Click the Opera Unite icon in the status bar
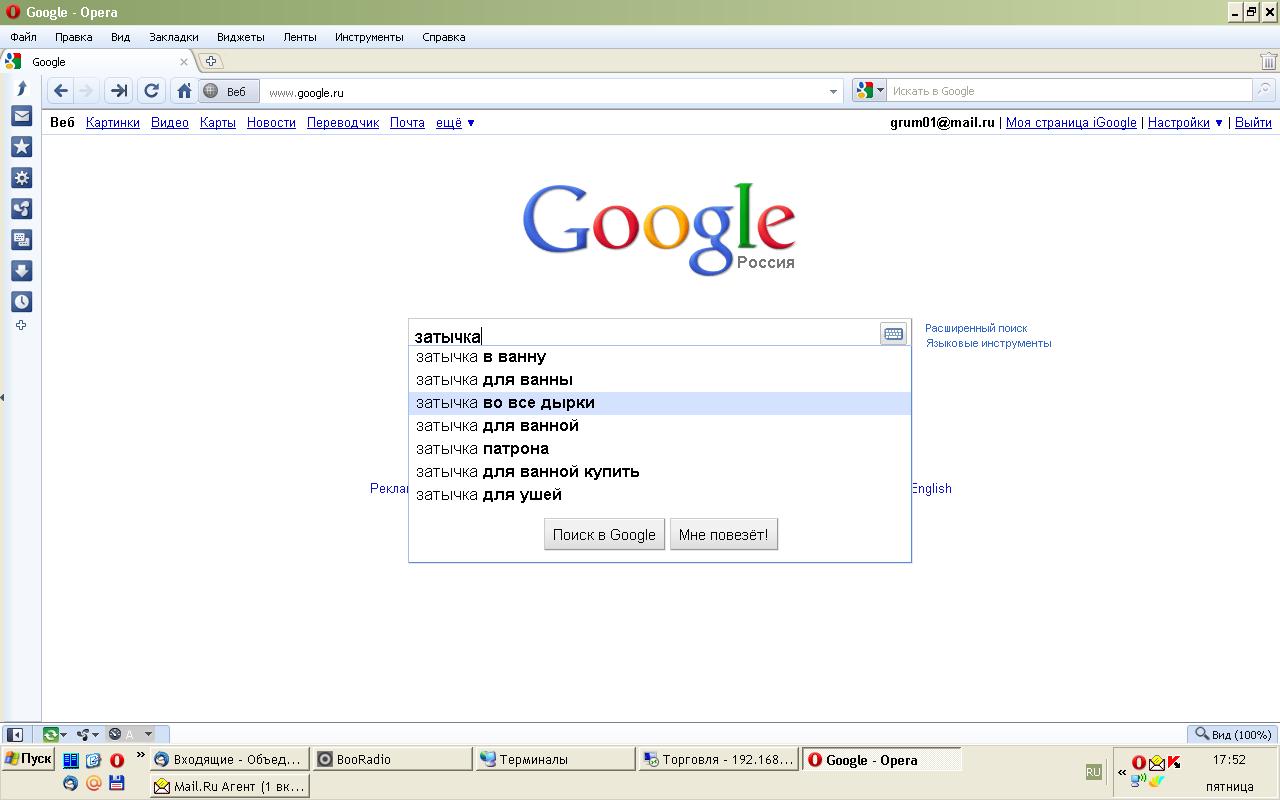 tap(83, 734)
